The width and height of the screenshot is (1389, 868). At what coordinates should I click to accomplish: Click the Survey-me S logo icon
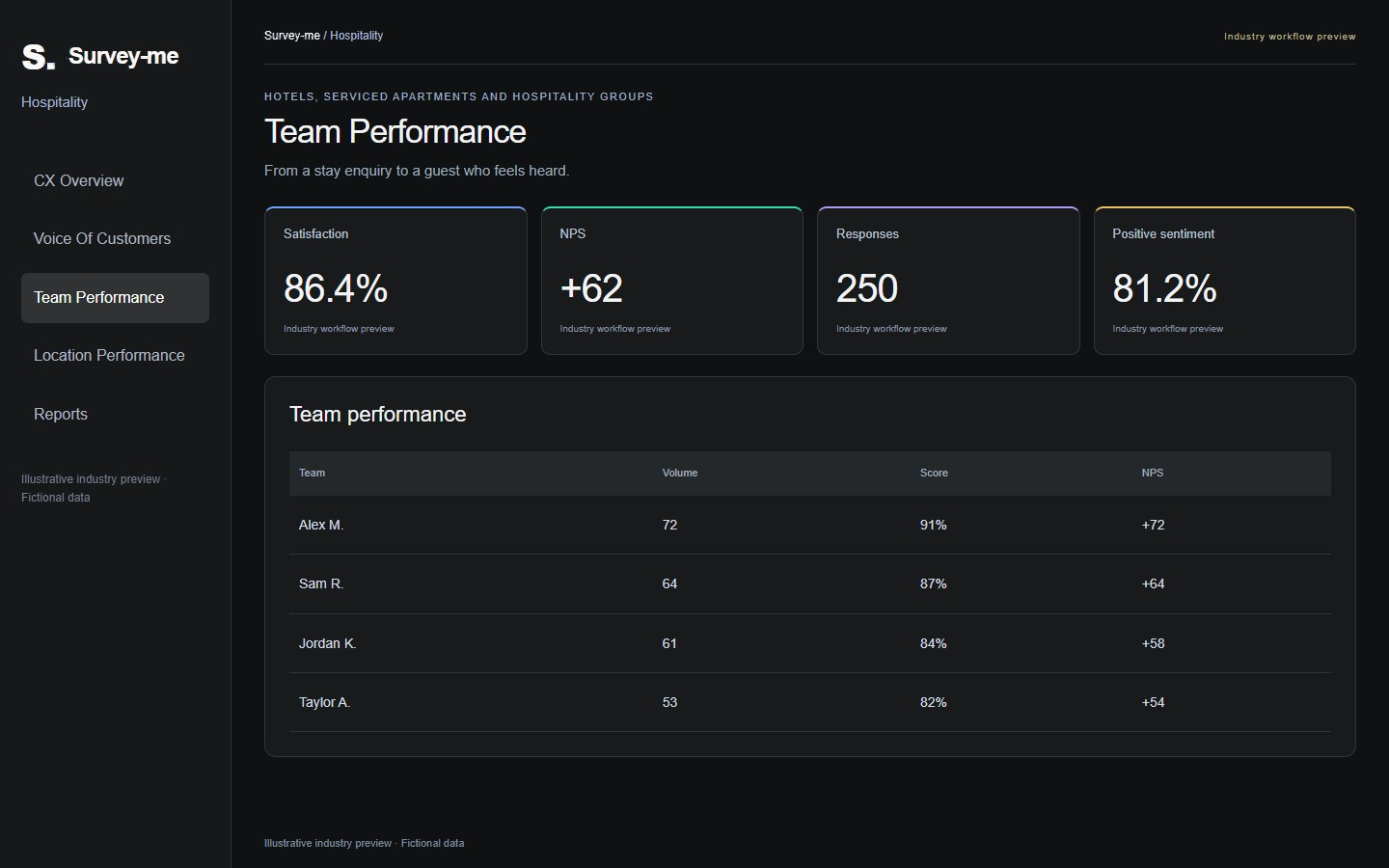click(39, 57)
